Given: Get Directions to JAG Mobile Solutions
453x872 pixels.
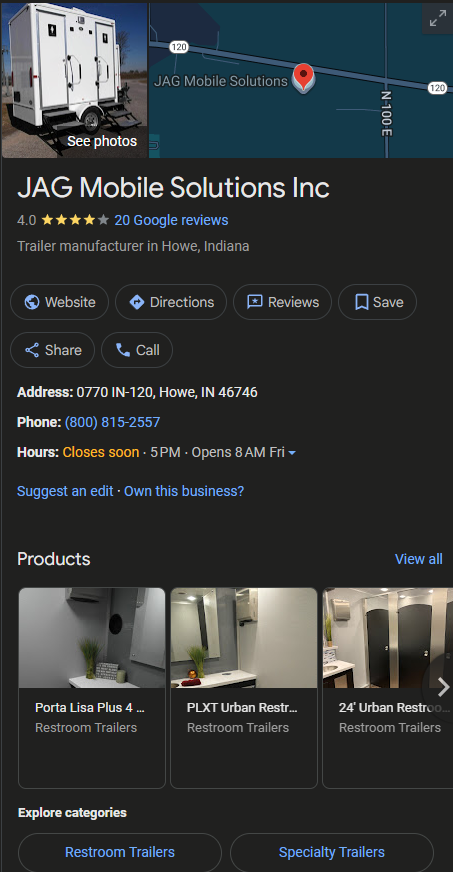Looking at the screenshot, I should 171,302.
